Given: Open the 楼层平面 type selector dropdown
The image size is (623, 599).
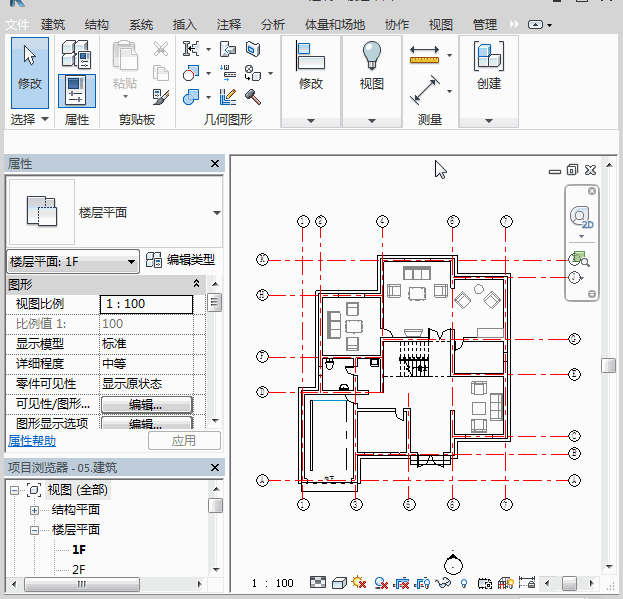Looking at the screenshot, I should pyautogui.click(x=216, y=213).
